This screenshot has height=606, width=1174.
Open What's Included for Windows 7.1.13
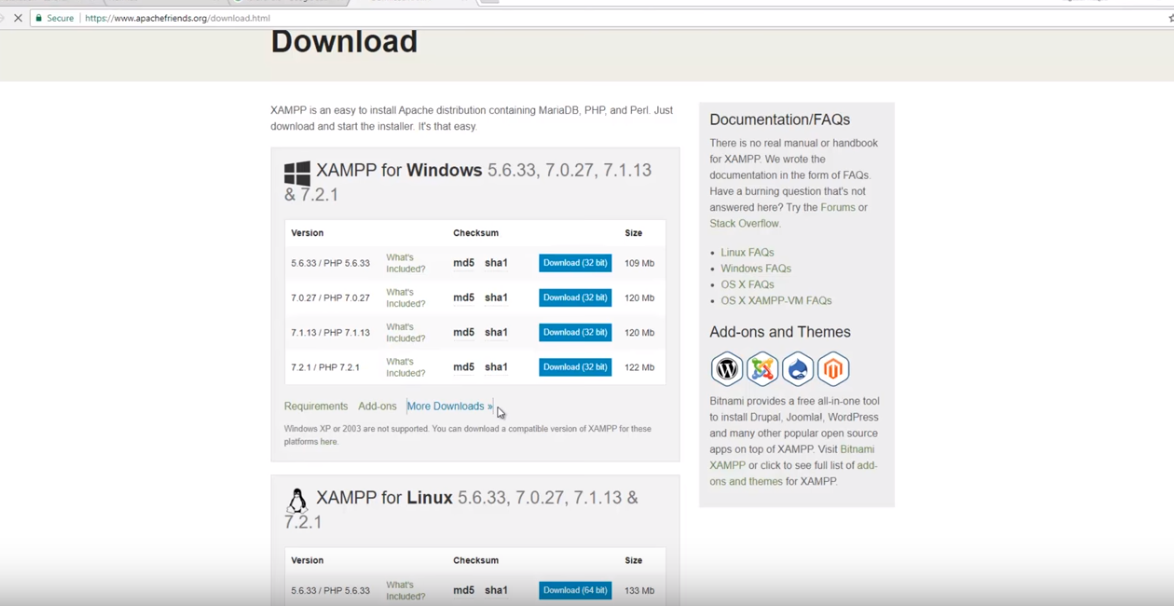click(x=406, y=333)
